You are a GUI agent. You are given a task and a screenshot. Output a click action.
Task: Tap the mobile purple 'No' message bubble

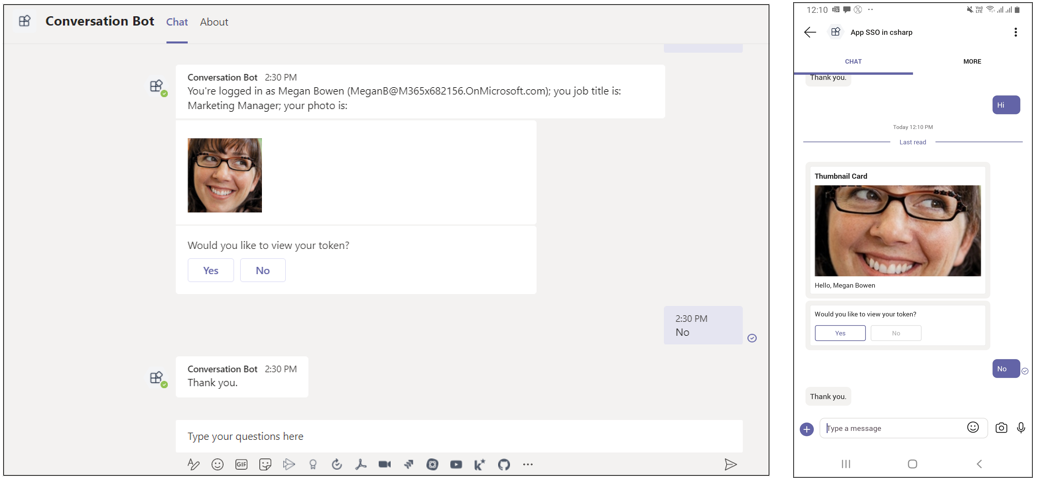[x=1006, y=369]
